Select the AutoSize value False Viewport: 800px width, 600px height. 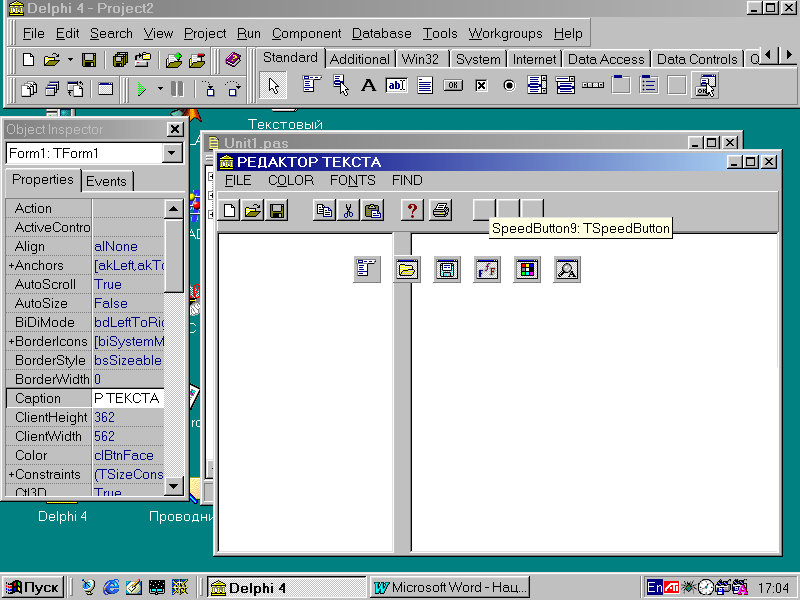coord(128,303)
